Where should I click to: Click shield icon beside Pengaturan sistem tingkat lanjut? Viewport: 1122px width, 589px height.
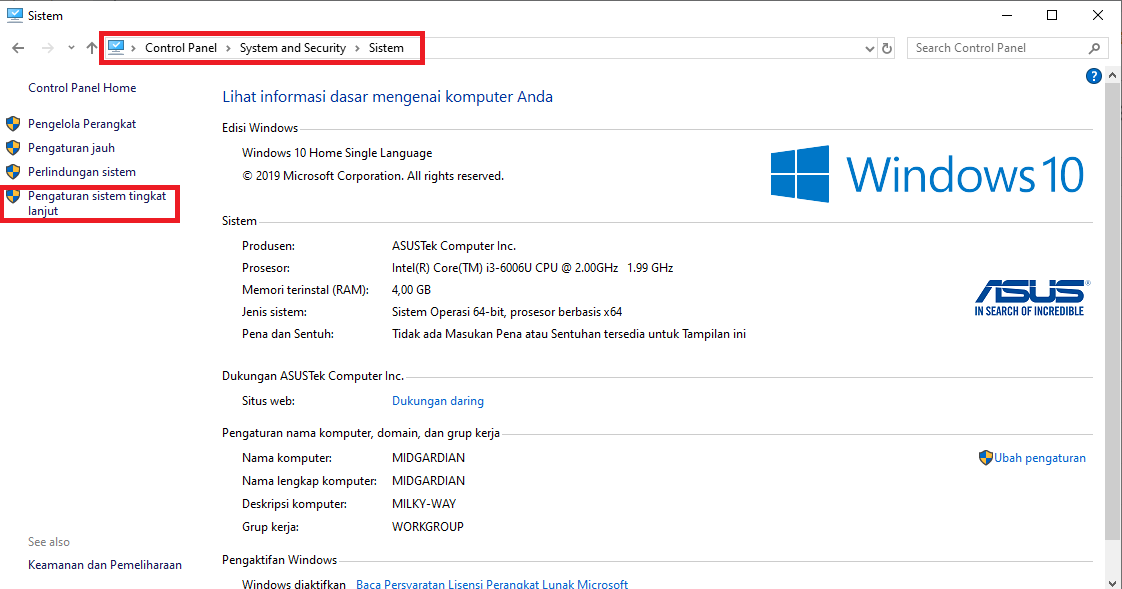[13, 196]
